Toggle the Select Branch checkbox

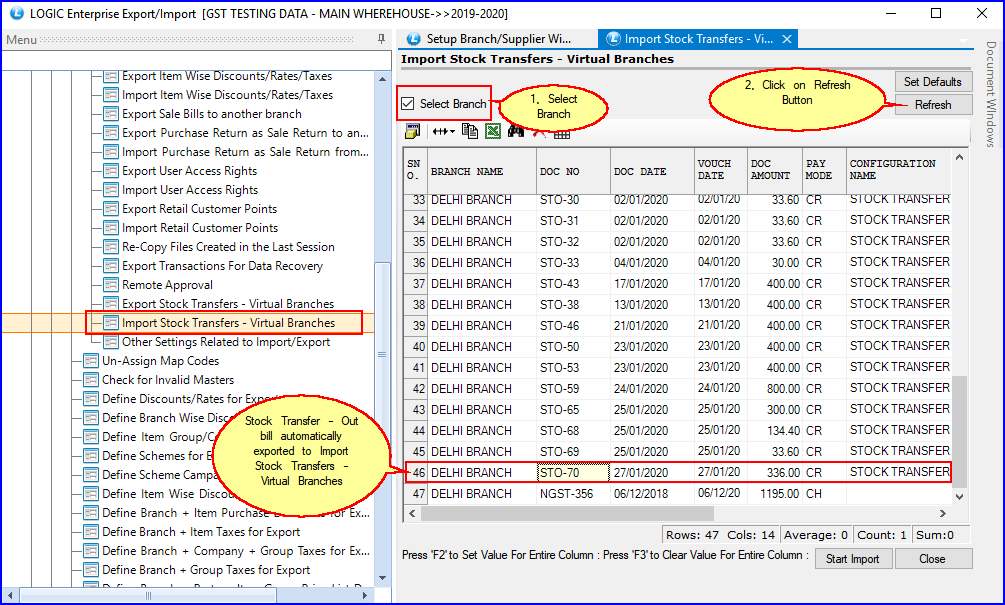(x=408, y=104)
